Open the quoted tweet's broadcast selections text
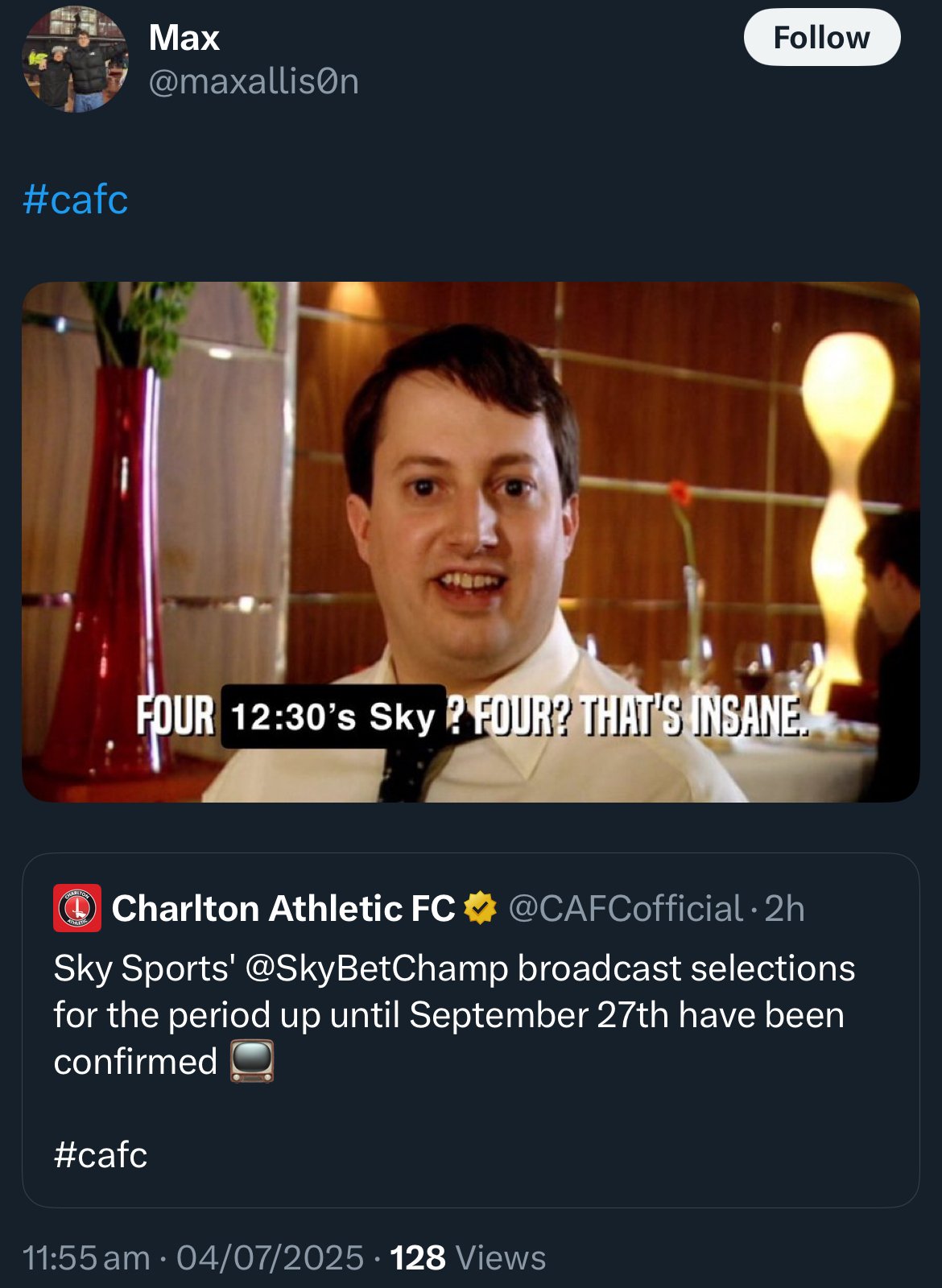The image size is (942, 1288). pos(454,1015)
